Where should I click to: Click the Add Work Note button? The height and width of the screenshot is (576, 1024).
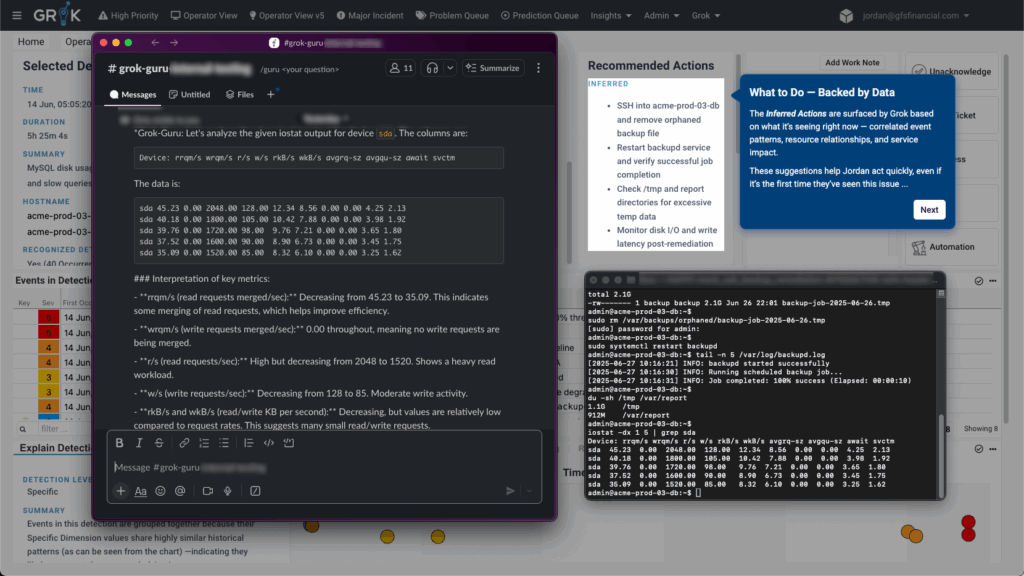(x=852, y=63)
